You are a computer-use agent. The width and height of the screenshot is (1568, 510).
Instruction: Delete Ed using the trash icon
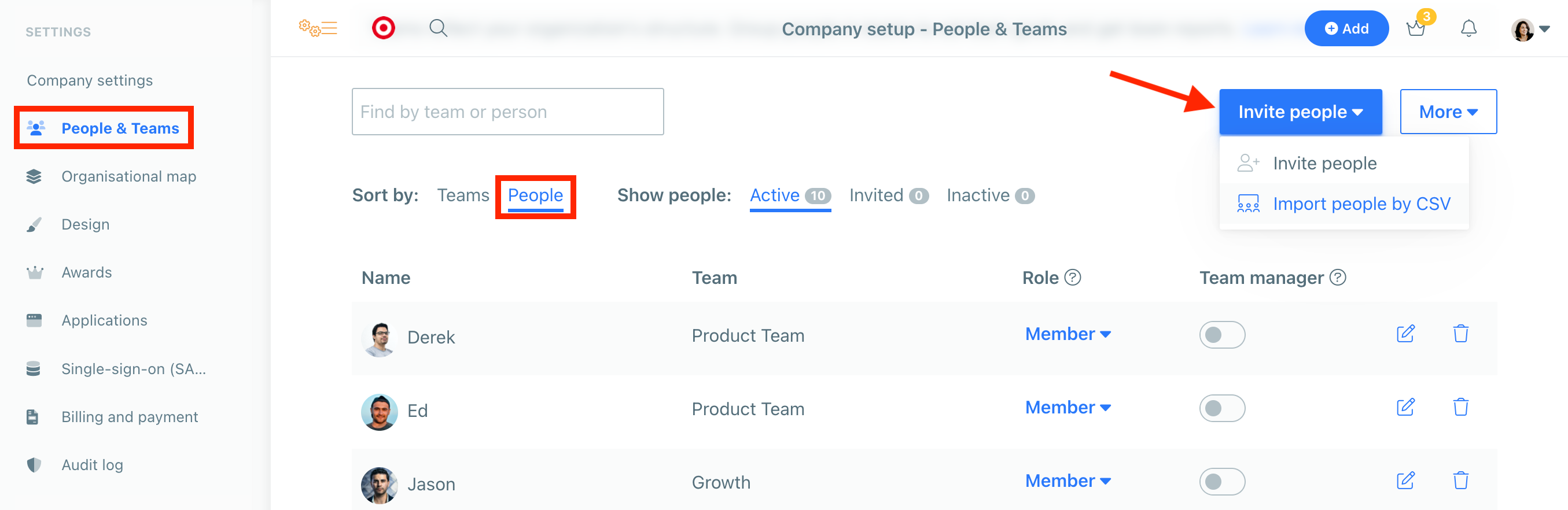pyautogui.click(x=1462, y=407)
